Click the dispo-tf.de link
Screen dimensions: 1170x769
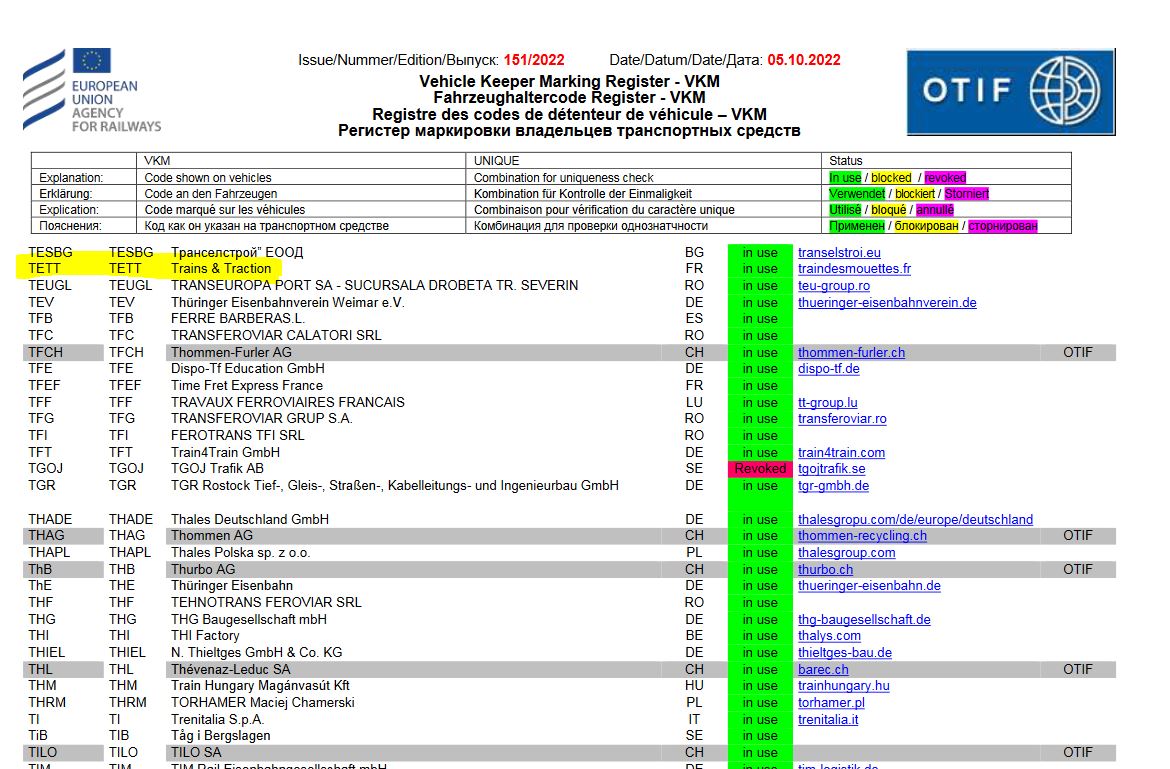pyautogui.click(x=828, y=368)
